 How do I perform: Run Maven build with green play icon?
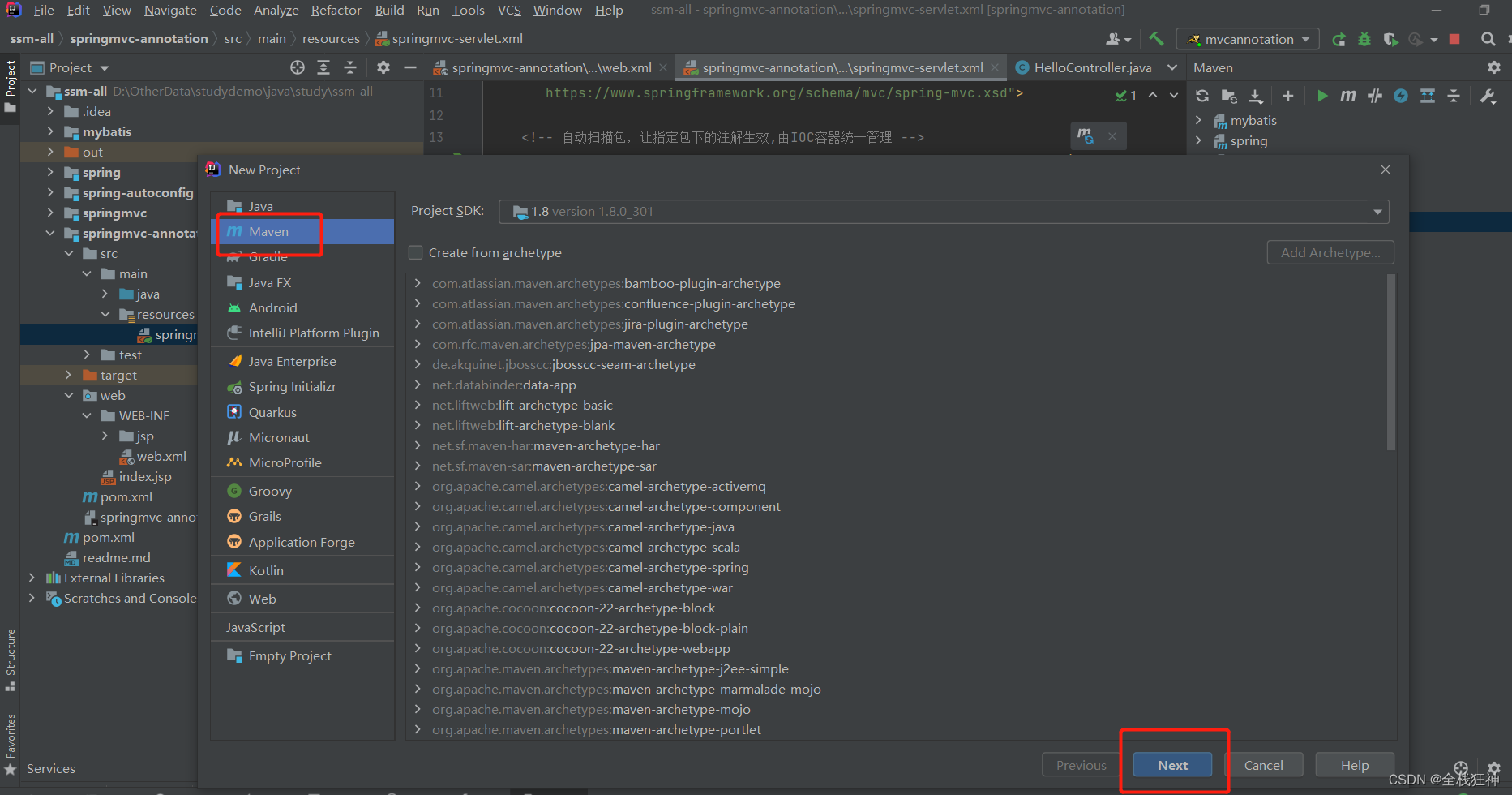pyautogui.click(x=1322, y=96)
